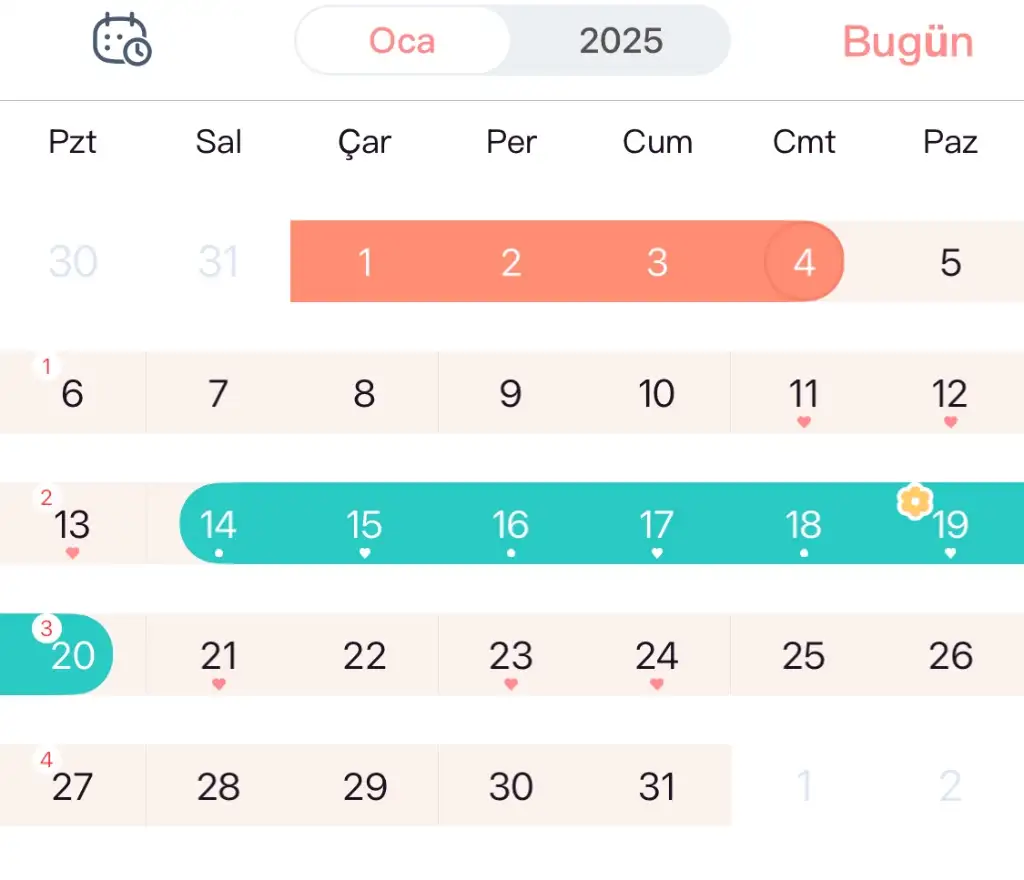Select January 31 on the calendar

(657, 787)
